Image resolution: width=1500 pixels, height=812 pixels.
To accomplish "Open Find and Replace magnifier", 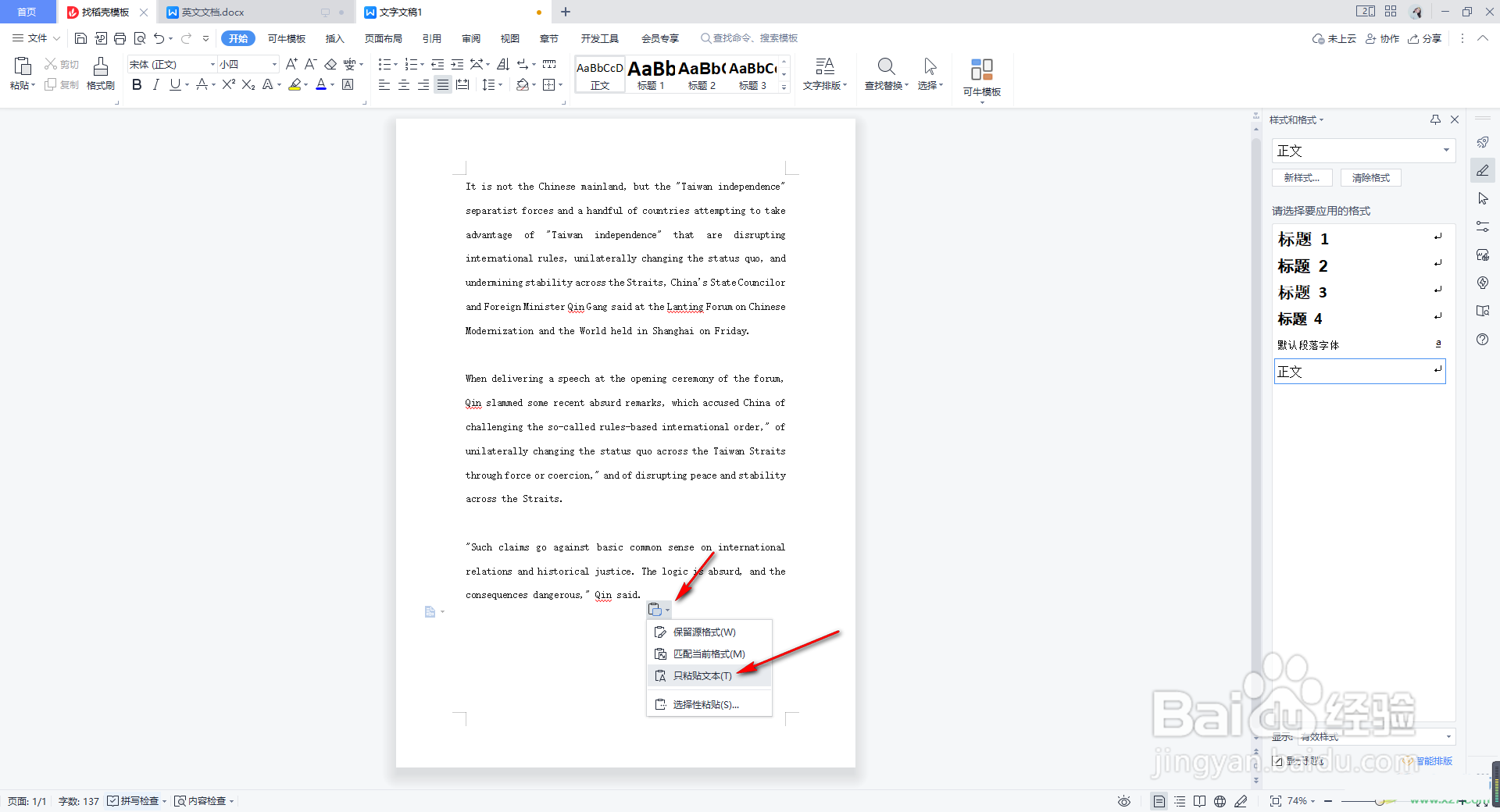I will pos(886,67).
